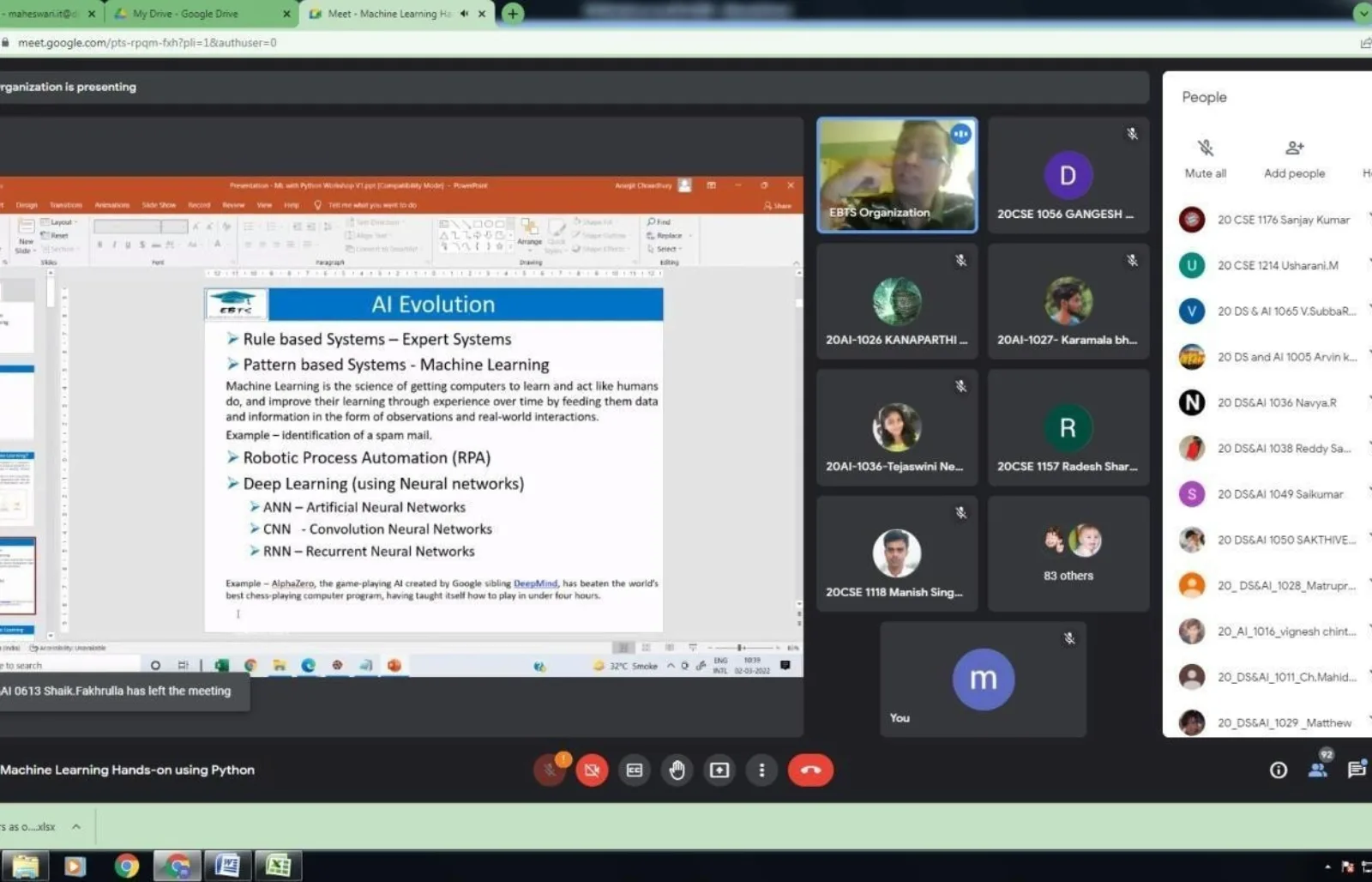Screen dimensions: 1372x882
Task: Select the Meet - Machine Learning tab
Action: point(388,14)
